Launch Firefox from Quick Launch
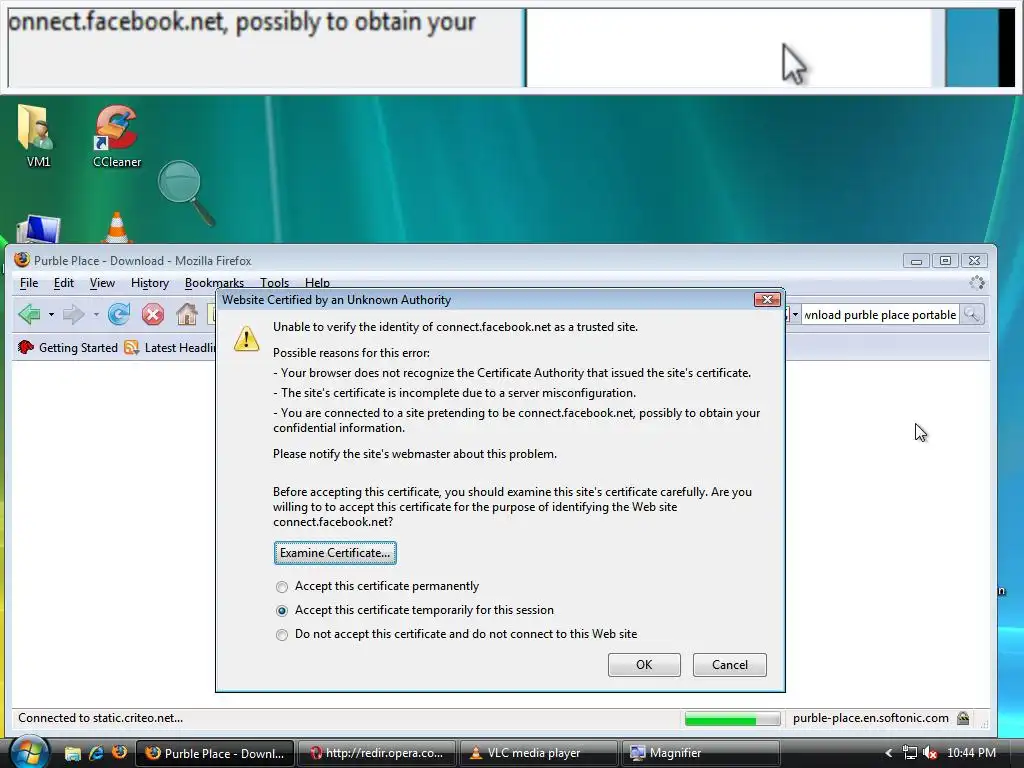The height and width of the screenshot is (768, 1024). [x=120, y=753]
